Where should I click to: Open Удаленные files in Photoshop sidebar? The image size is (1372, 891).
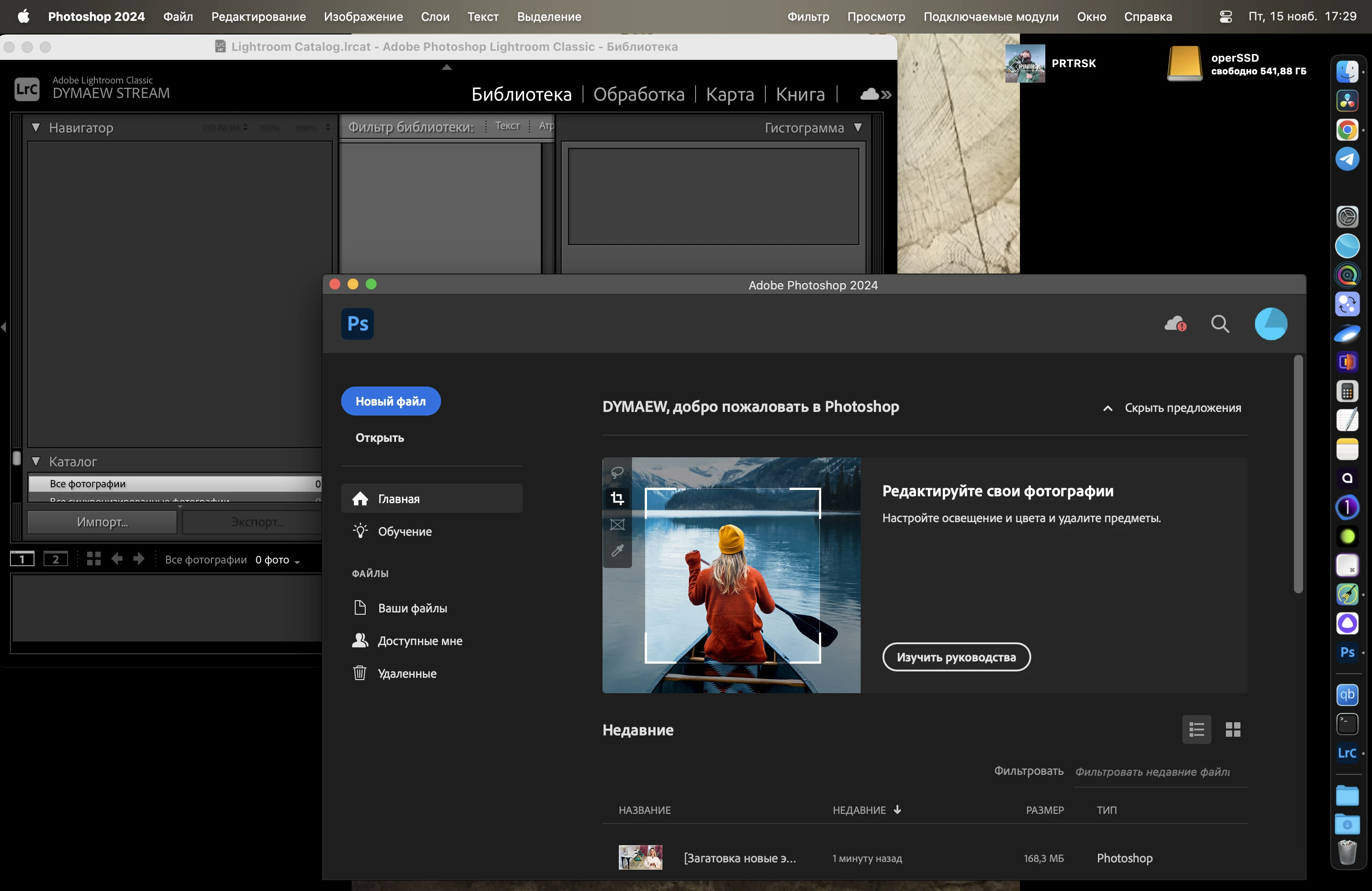coord(432,674)
